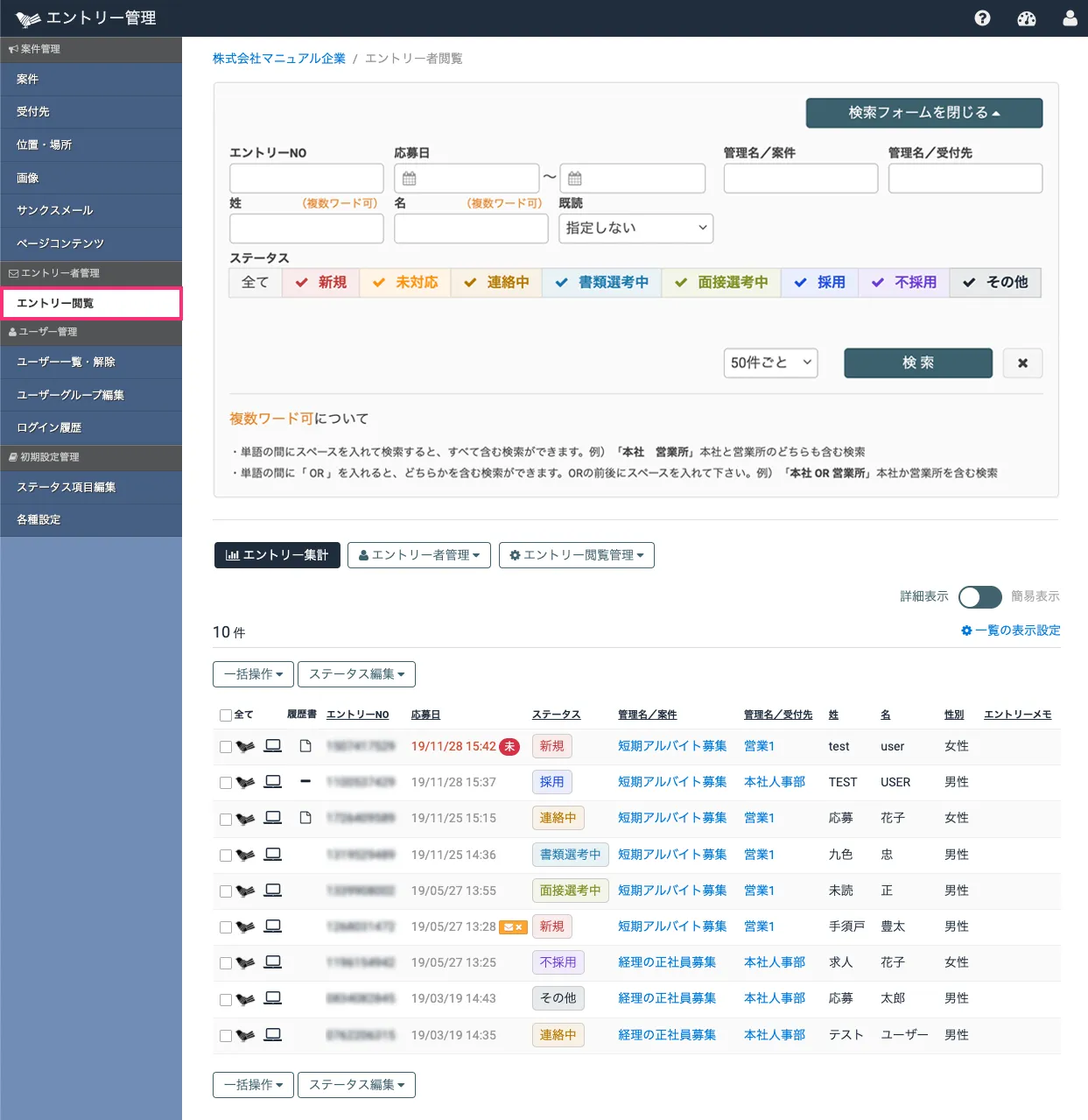Open the upper 一括操作 dropdown
This screenshot has height=1120, width=1088.
point(253,674)
